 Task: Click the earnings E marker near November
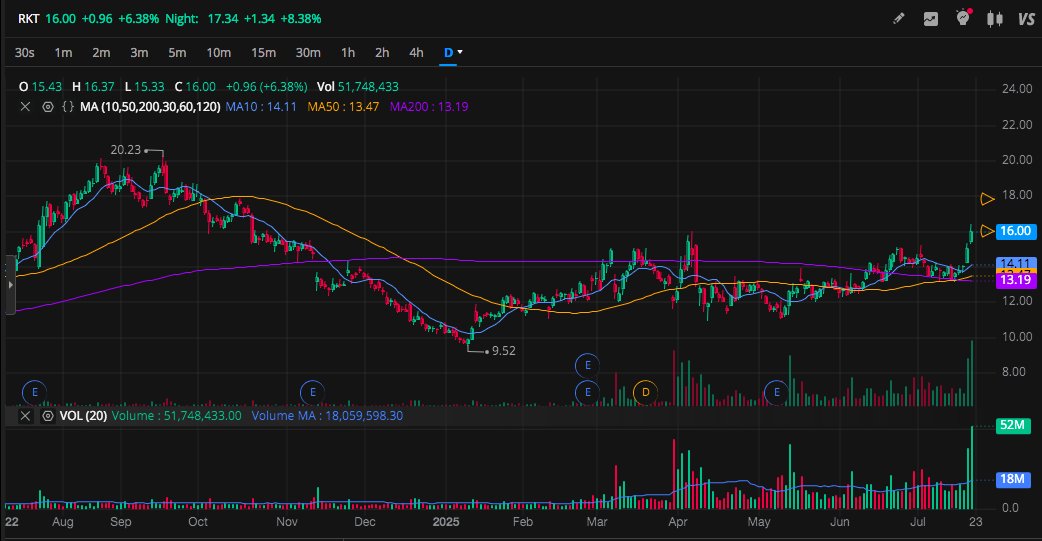(312, 392)
